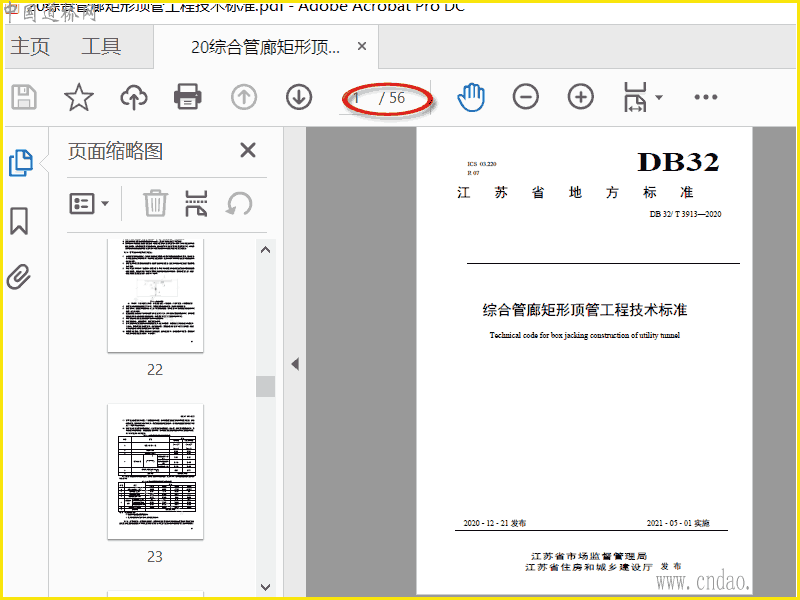
Task: Click the rotate pages icon
Action: tap(239, 203)
